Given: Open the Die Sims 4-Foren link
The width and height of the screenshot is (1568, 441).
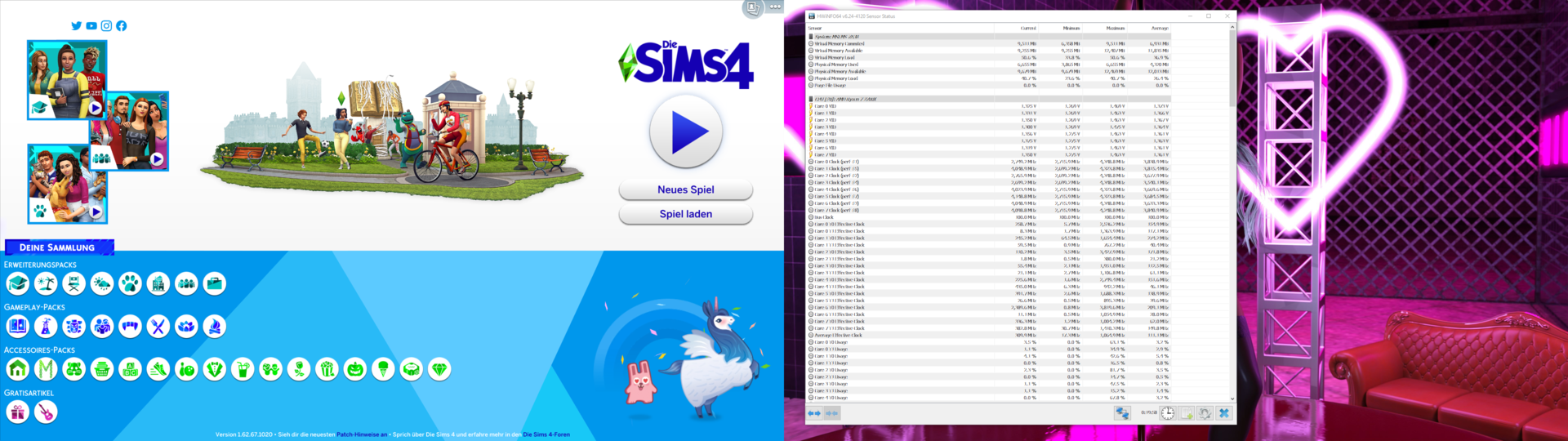Looking at the screenshot, I should point(546,434).
